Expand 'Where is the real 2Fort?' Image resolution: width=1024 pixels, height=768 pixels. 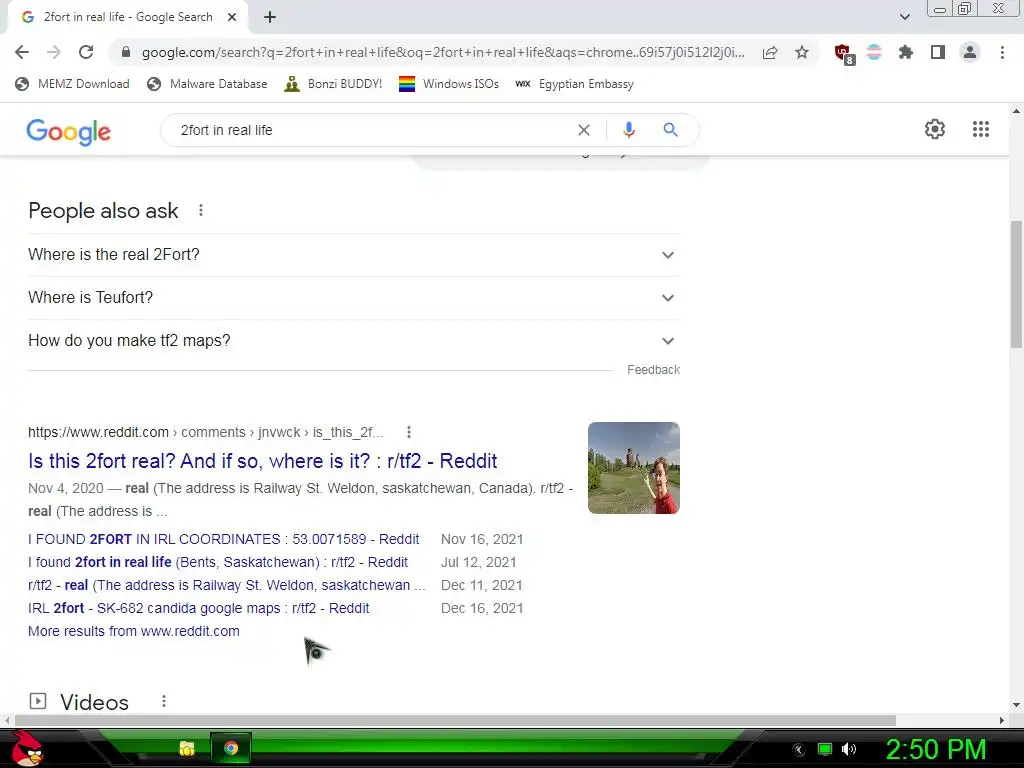(354, 255)
